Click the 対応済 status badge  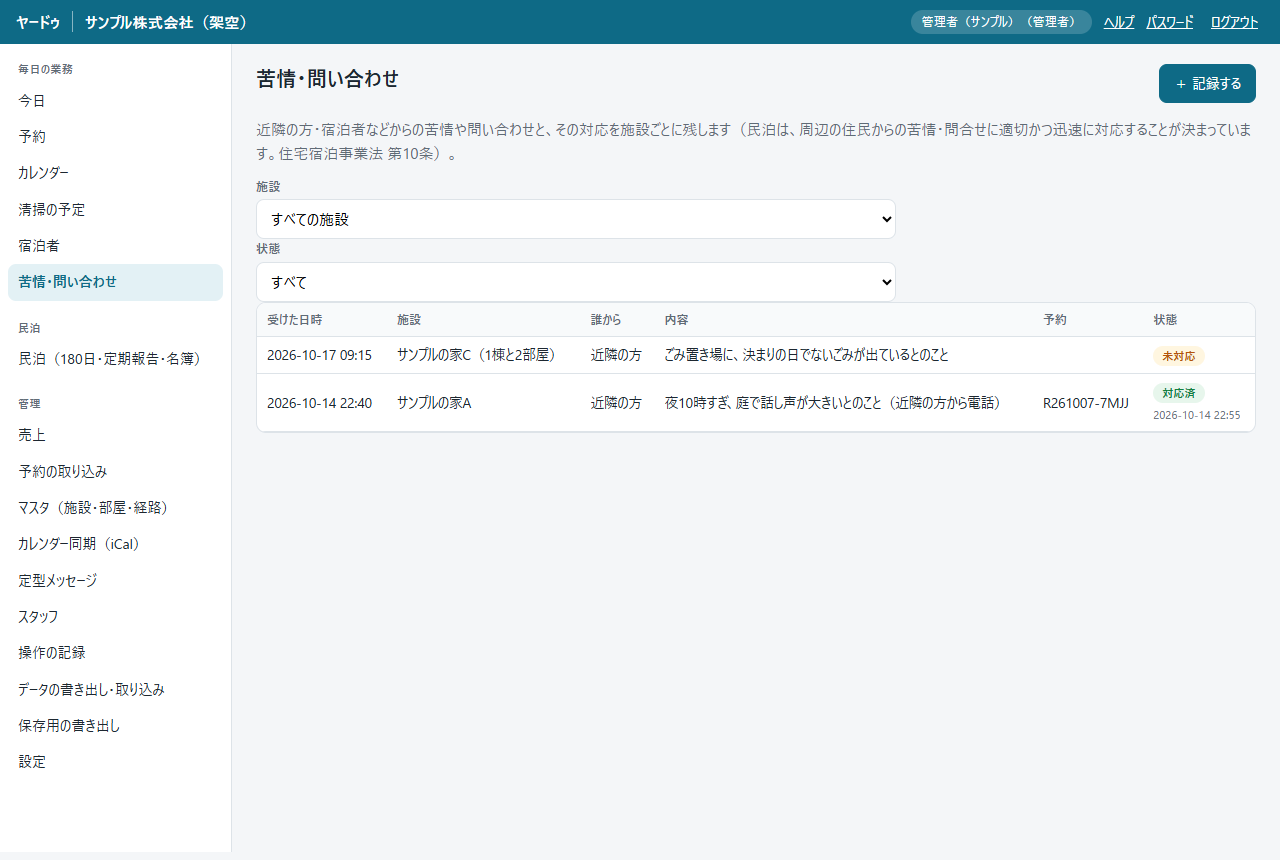[x=1178, y=393]
